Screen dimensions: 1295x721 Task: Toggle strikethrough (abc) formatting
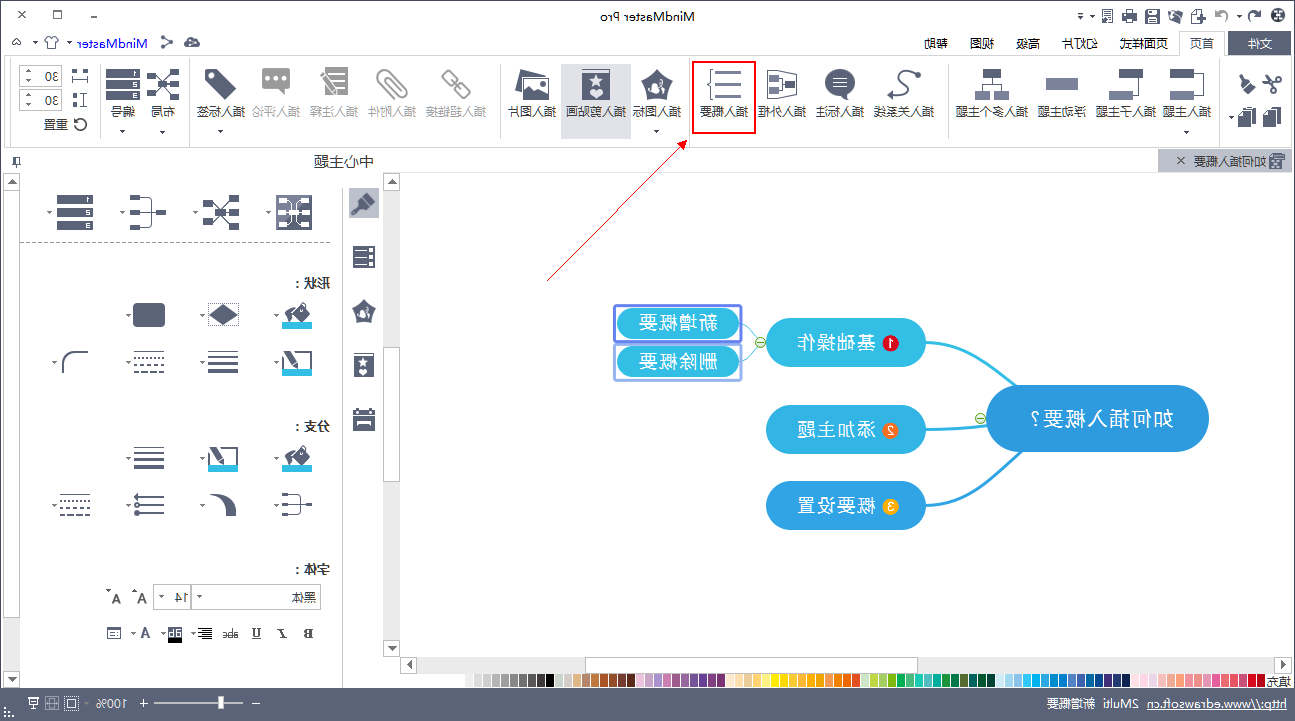pos(230,633)
